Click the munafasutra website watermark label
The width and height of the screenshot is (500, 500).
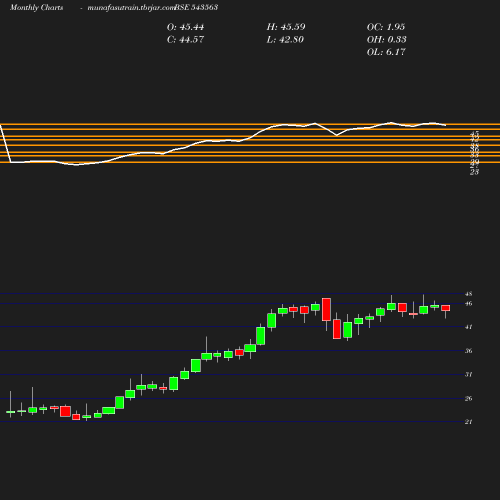(131, 7)
